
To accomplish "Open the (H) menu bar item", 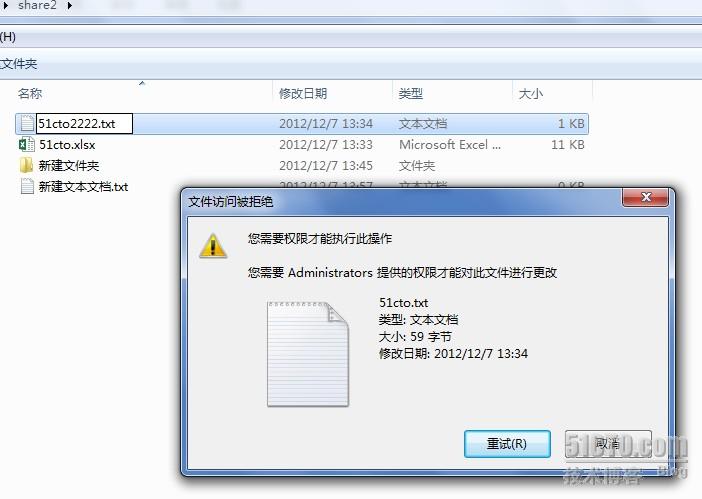I will [x=8, y=37].
